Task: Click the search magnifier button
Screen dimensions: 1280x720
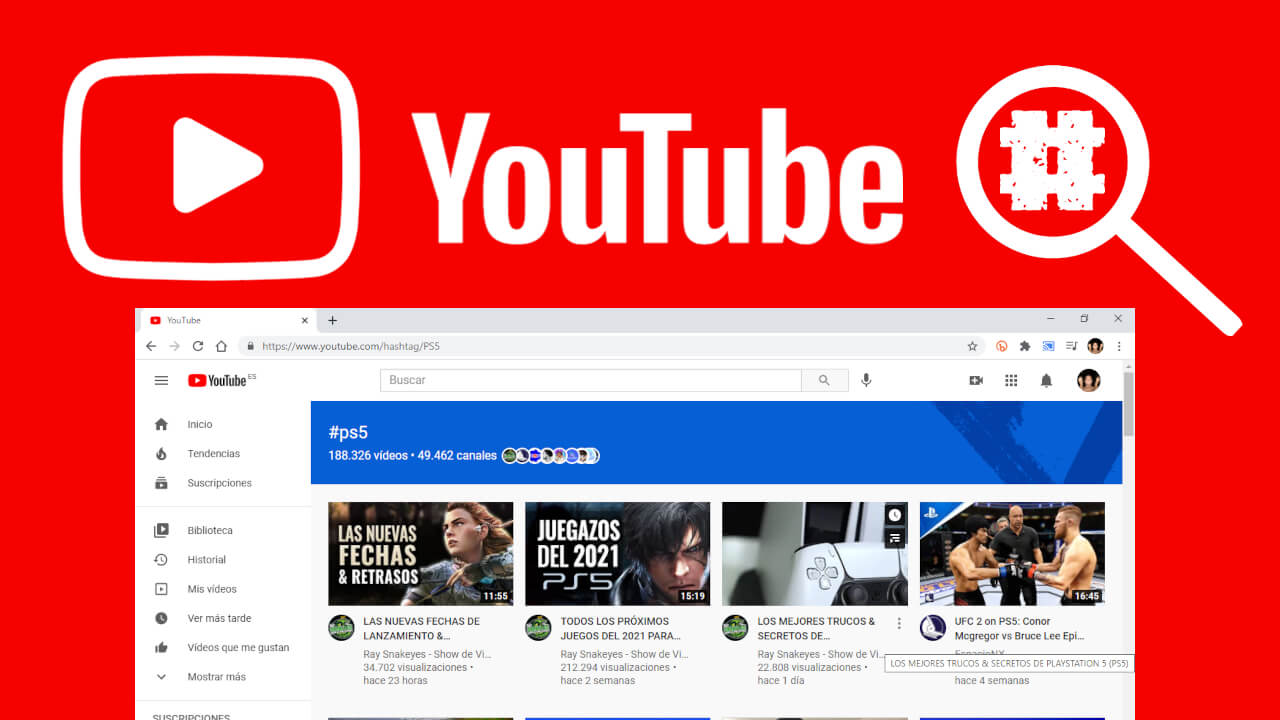Action: point(824,380)
